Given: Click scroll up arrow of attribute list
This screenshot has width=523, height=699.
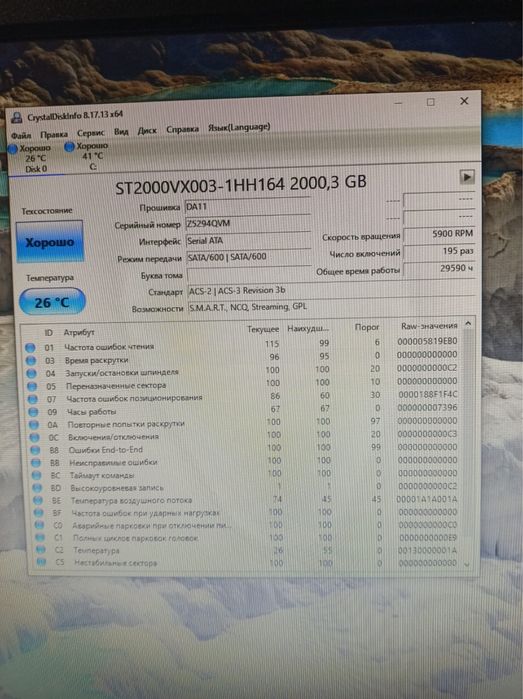Looking at the screenshot, I should [x=468, y=324].
